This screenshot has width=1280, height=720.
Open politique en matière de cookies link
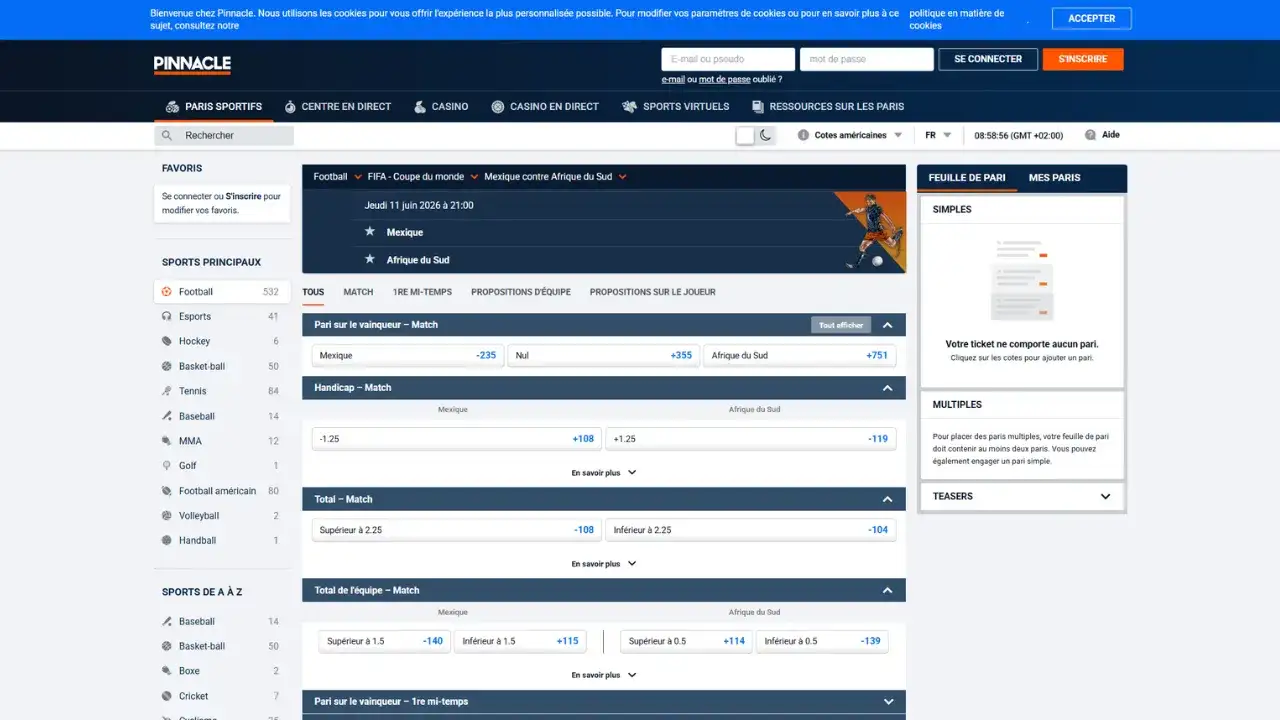click(x=959, y=19)
